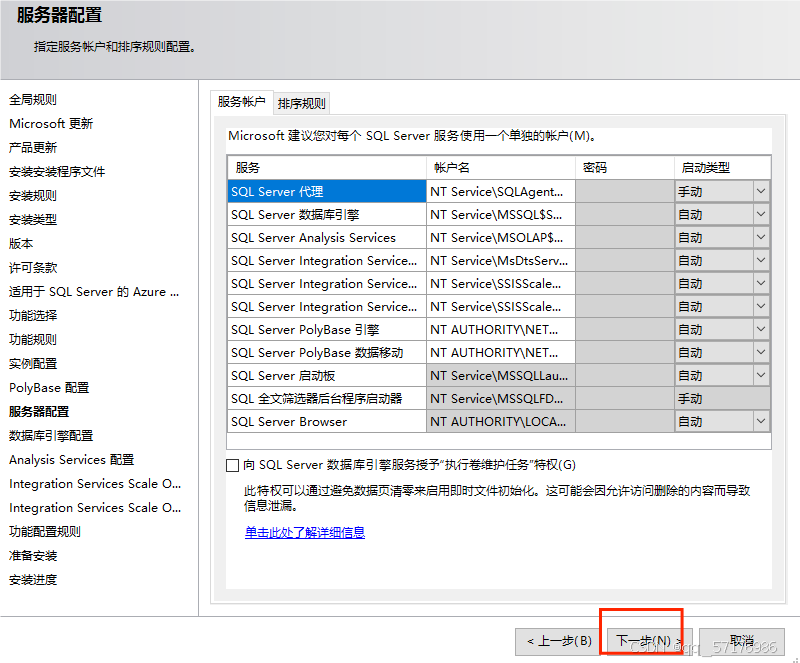
Task: Select the SQL Server 启动板 row
Action: coord(327,375)
